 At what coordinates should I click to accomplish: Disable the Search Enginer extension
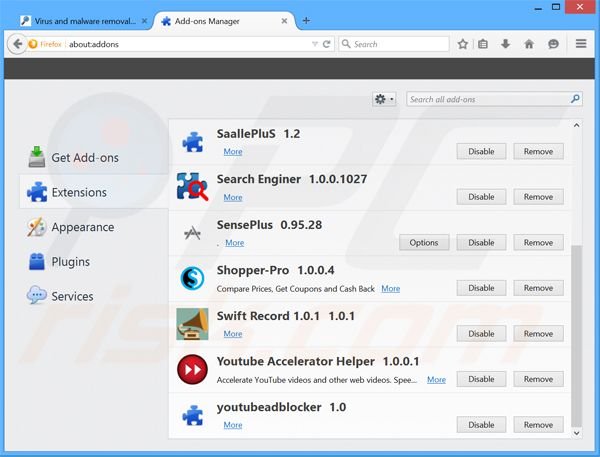(481, 197)
